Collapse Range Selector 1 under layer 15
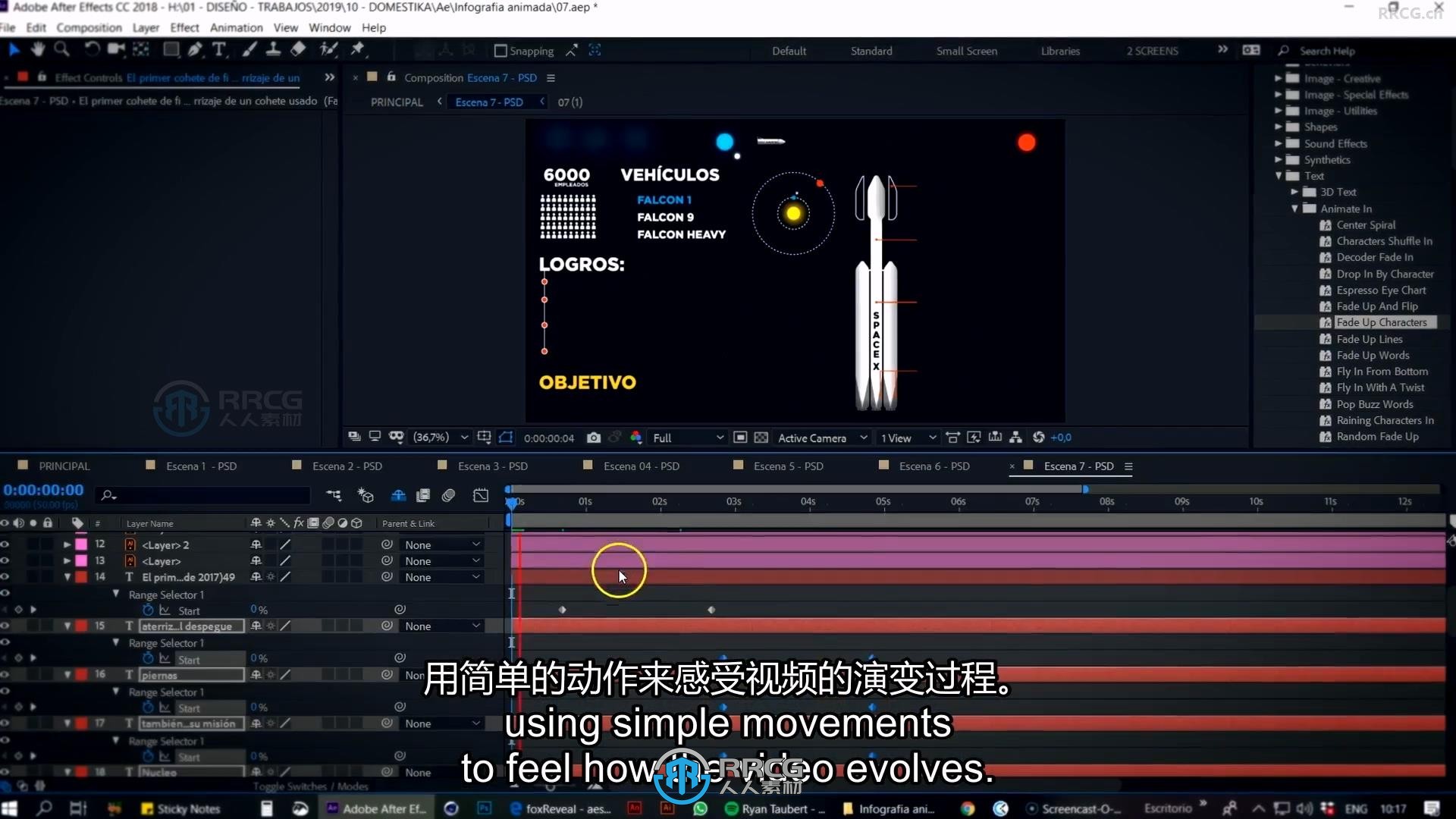 point(116,642)
